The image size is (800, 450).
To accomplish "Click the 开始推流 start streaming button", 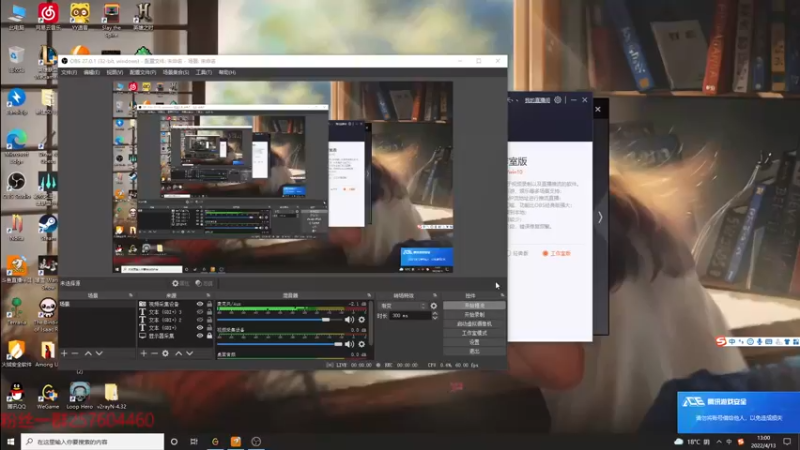I will [474, 306].
